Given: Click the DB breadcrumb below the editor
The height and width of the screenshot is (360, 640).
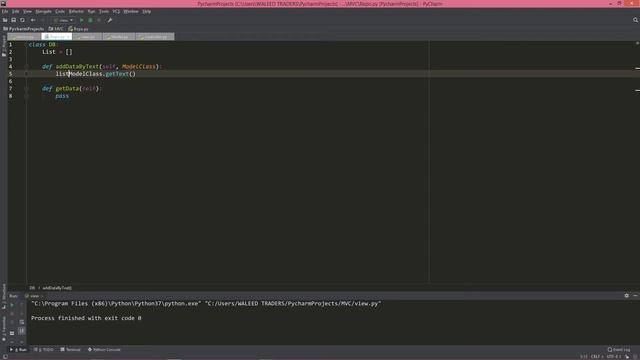Looking at the screenshot, I should (32, 288).
